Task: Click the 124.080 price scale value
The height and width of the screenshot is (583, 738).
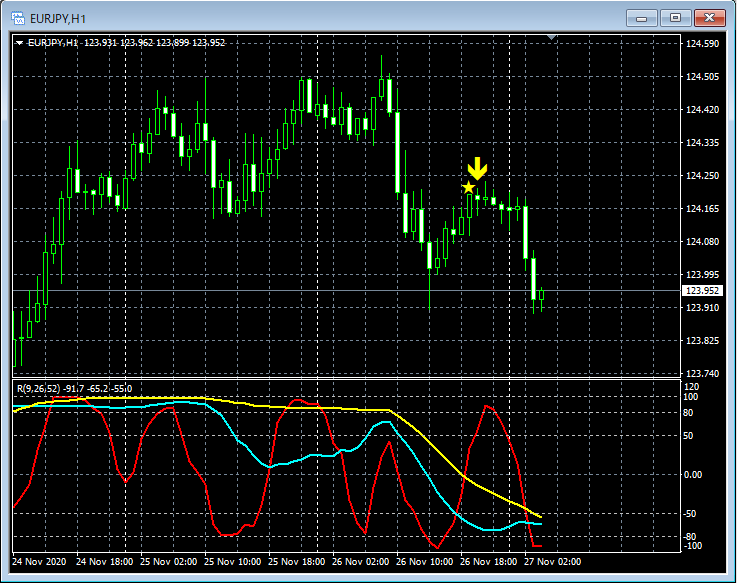Action: 702,241
